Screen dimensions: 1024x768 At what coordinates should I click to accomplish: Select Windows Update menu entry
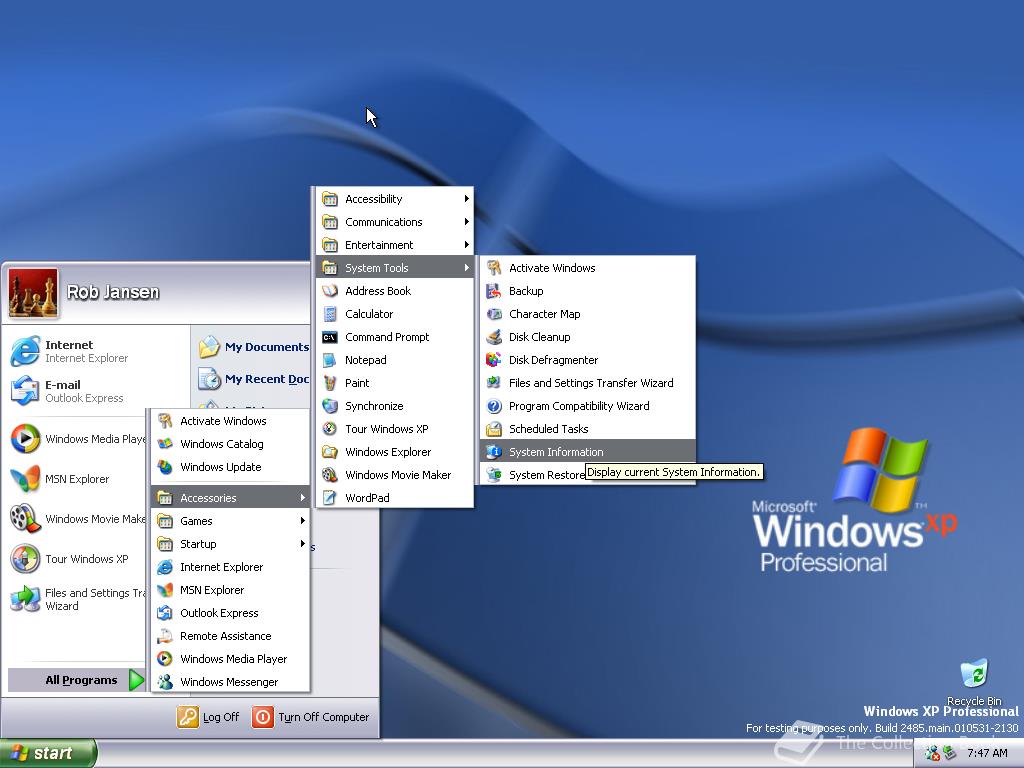(x=230, y=467)
